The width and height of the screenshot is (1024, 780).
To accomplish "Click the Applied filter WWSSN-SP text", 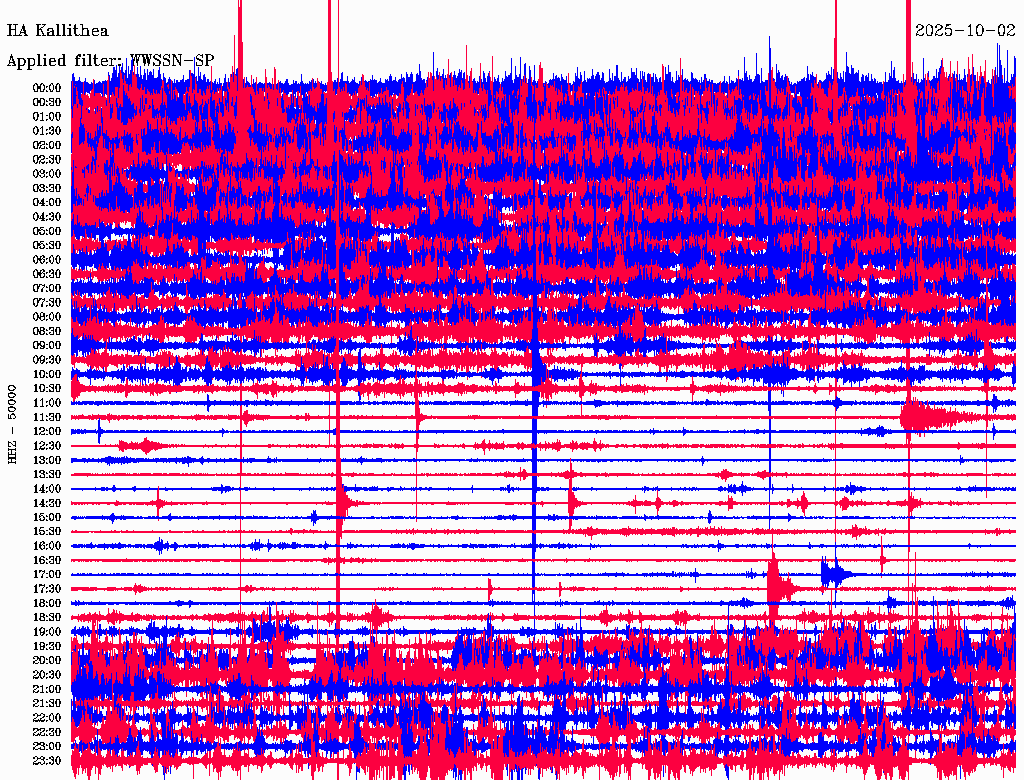I will pos(110,61).
